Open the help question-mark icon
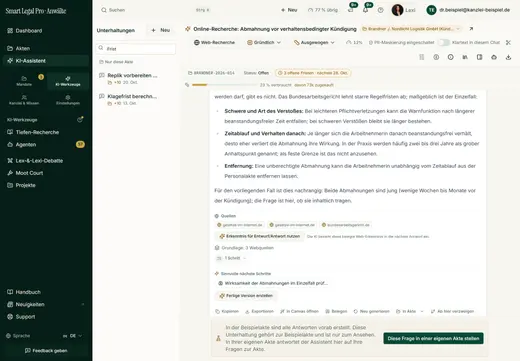The height and width of the screenshot is (361, 520). 381,10
